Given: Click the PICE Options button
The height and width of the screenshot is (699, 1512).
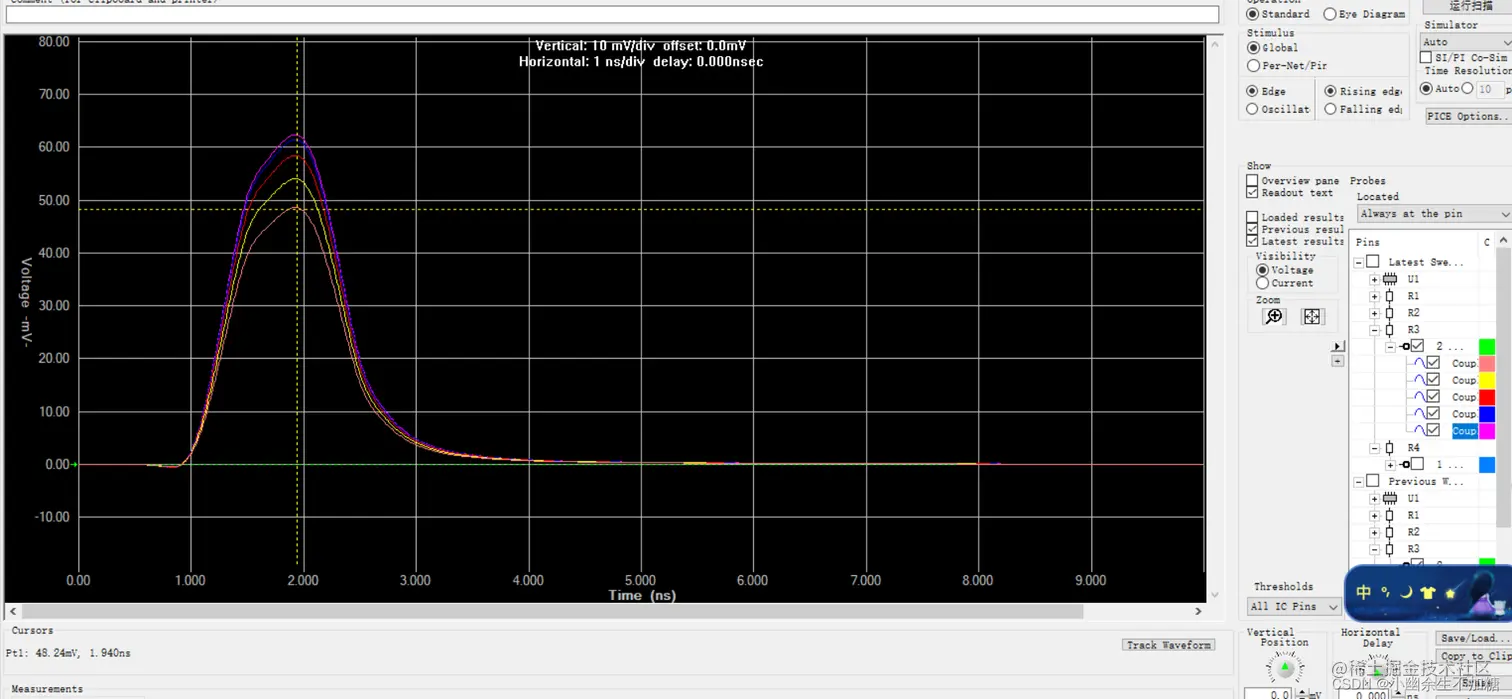Looking at the screenshot, I should click(1468, 116).
